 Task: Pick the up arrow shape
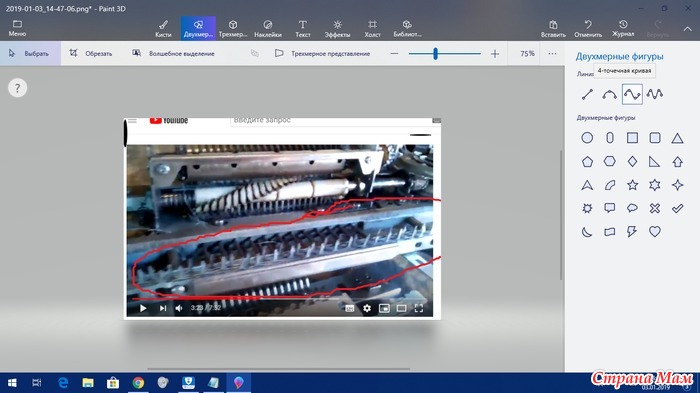pos(677,161)
